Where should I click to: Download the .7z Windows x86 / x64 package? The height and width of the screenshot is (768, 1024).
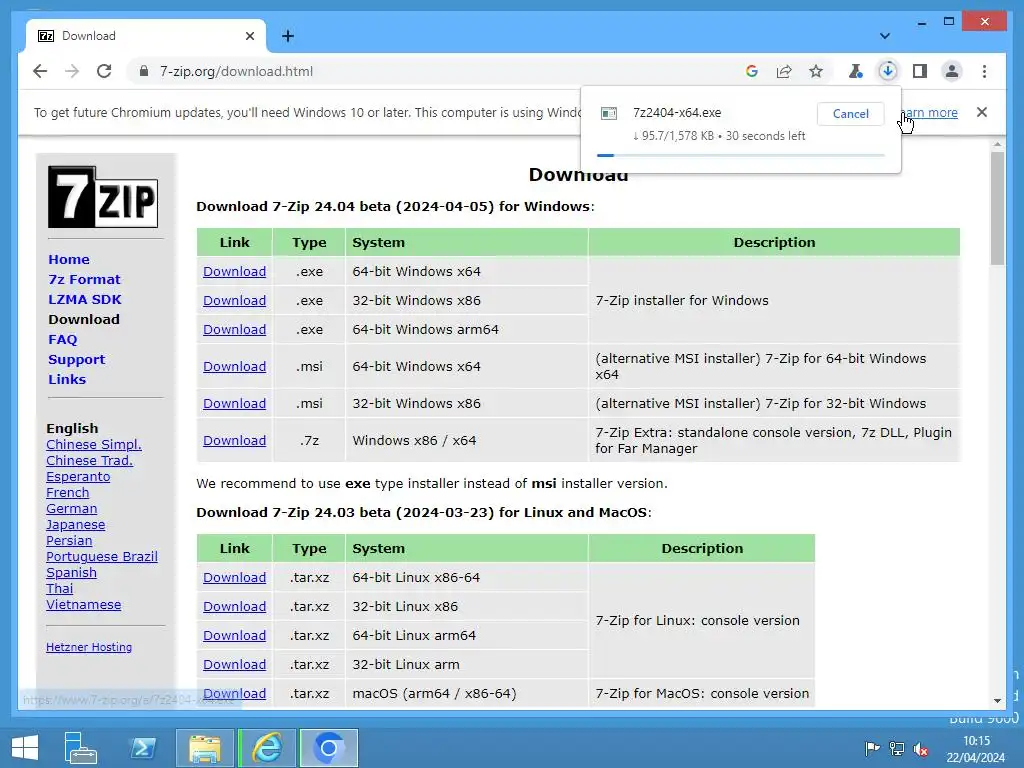pos(234,441)
